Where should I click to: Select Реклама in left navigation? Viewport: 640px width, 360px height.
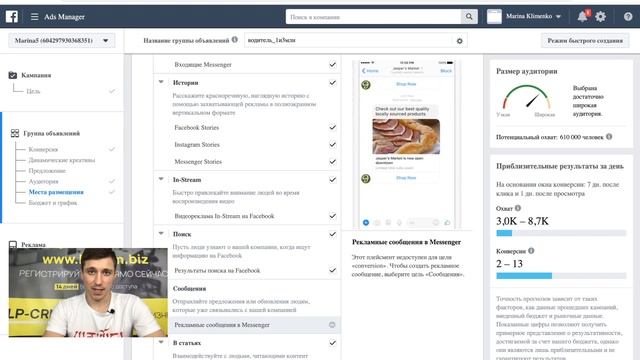coord(33,245)
